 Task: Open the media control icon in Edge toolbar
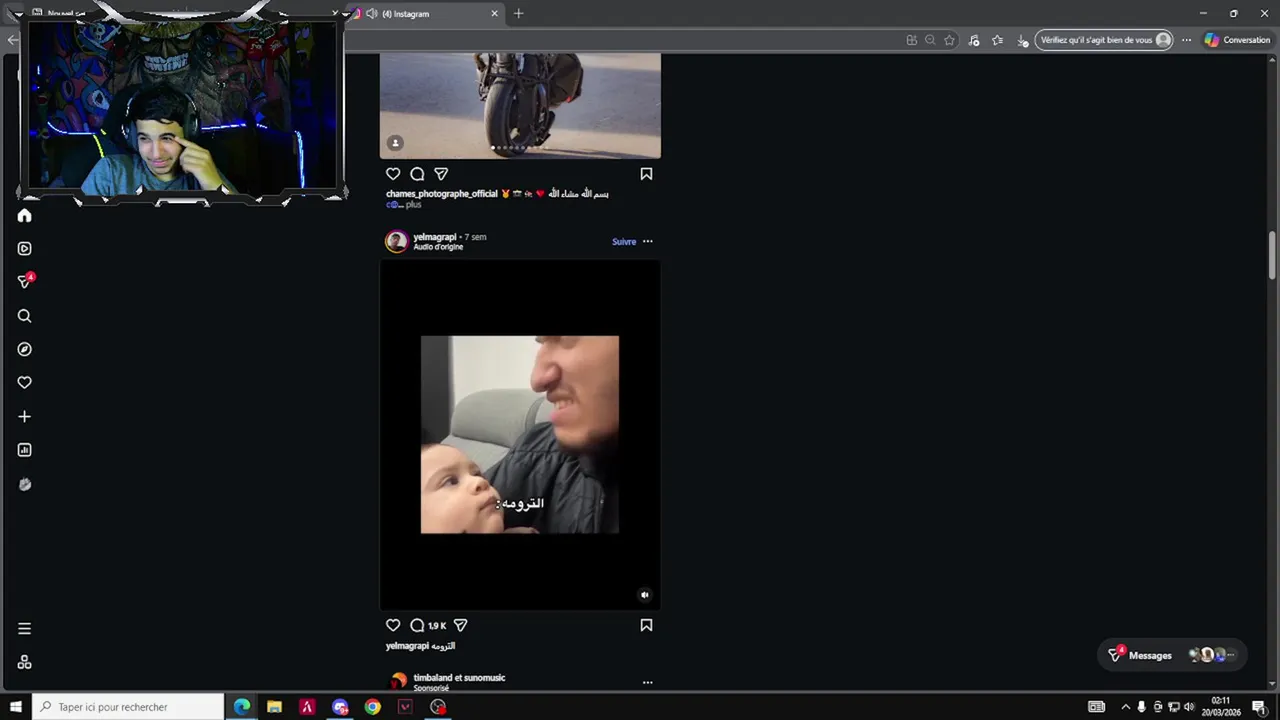[973, 40]
